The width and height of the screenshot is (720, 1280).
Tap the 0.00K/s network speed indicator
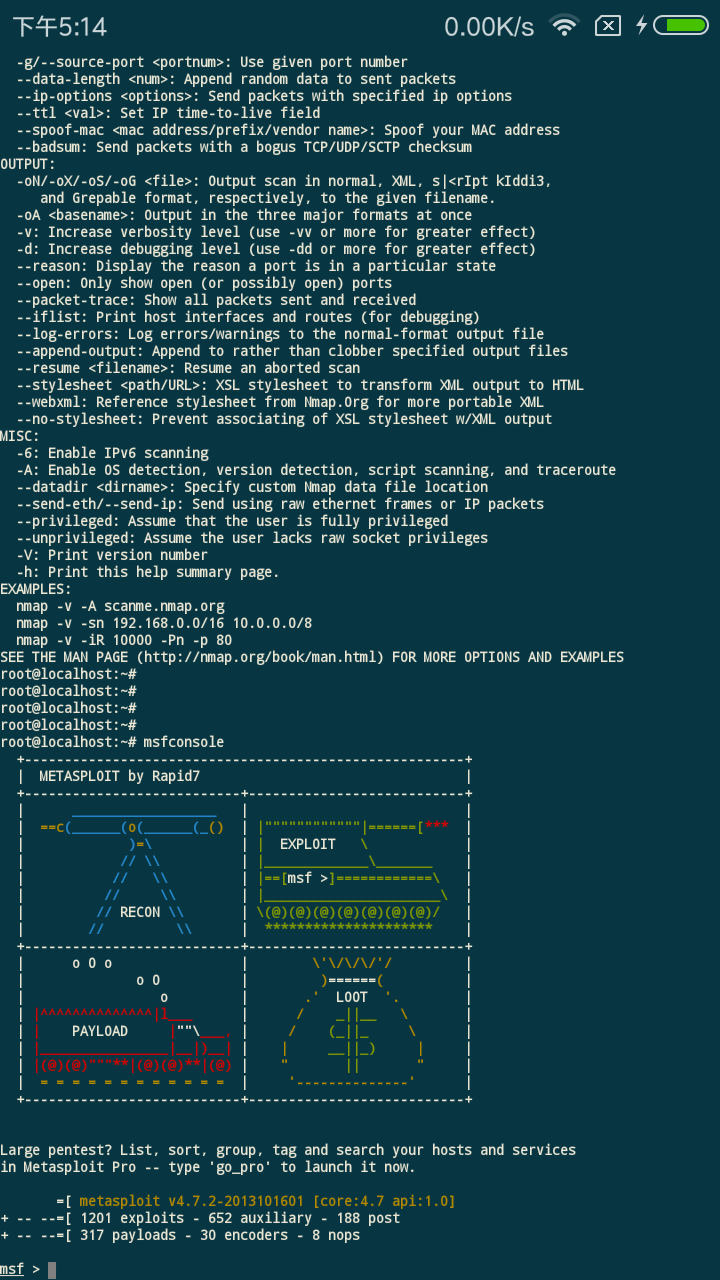point(489,27)
